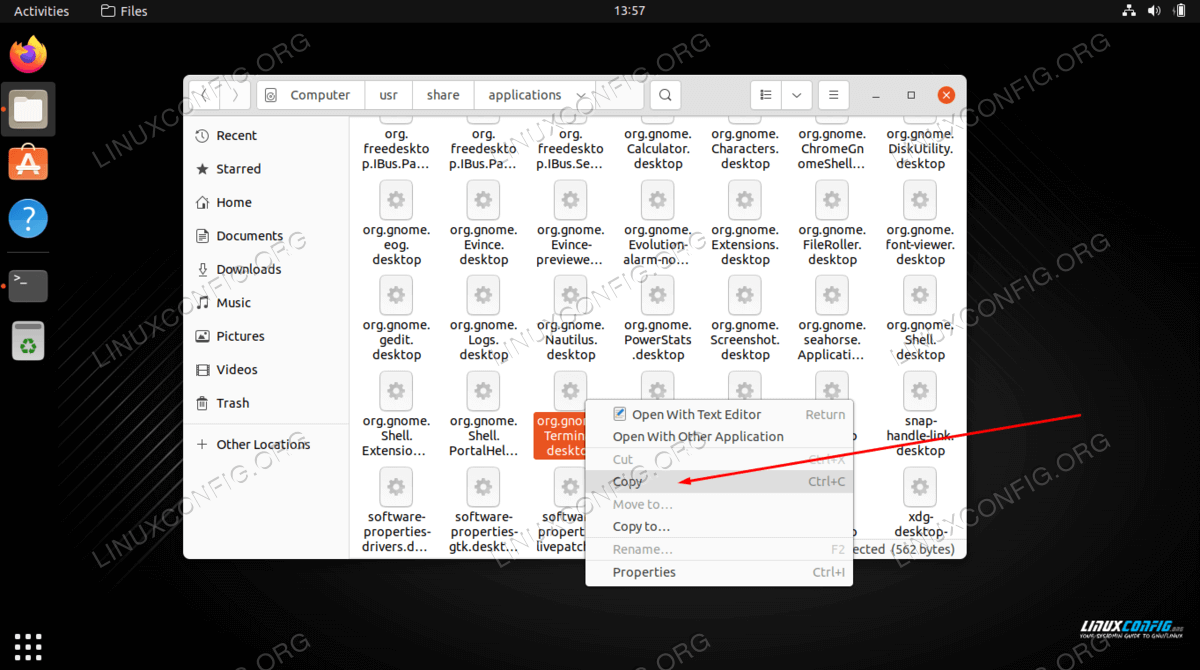
Task: Show Applications grid in the dock
Action: (28, 646)
